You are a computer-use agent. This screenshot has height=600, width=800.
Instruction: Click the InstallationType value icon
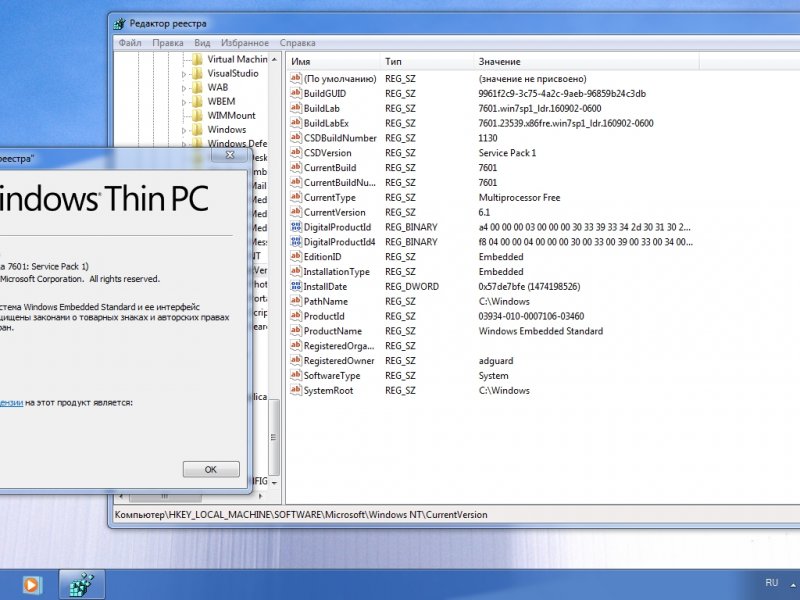(296, 271)
